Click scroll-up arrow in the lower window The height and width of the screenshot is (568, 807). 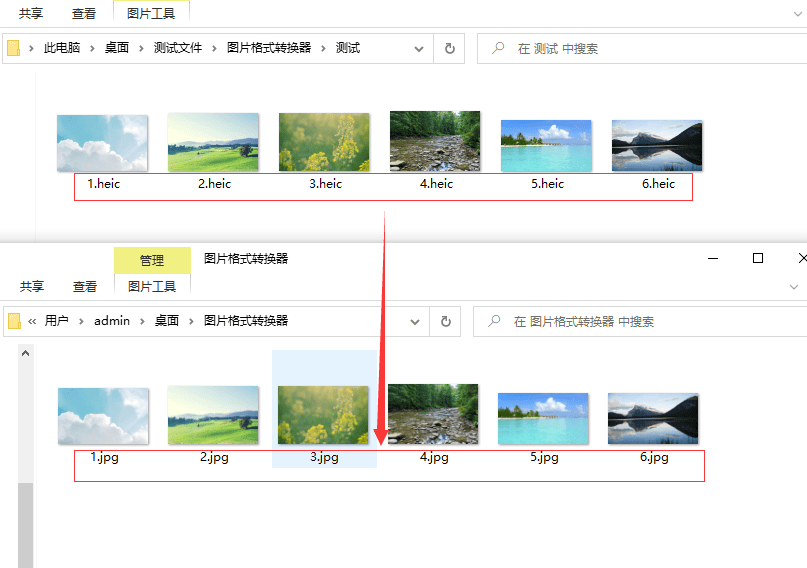pos(25,353)
